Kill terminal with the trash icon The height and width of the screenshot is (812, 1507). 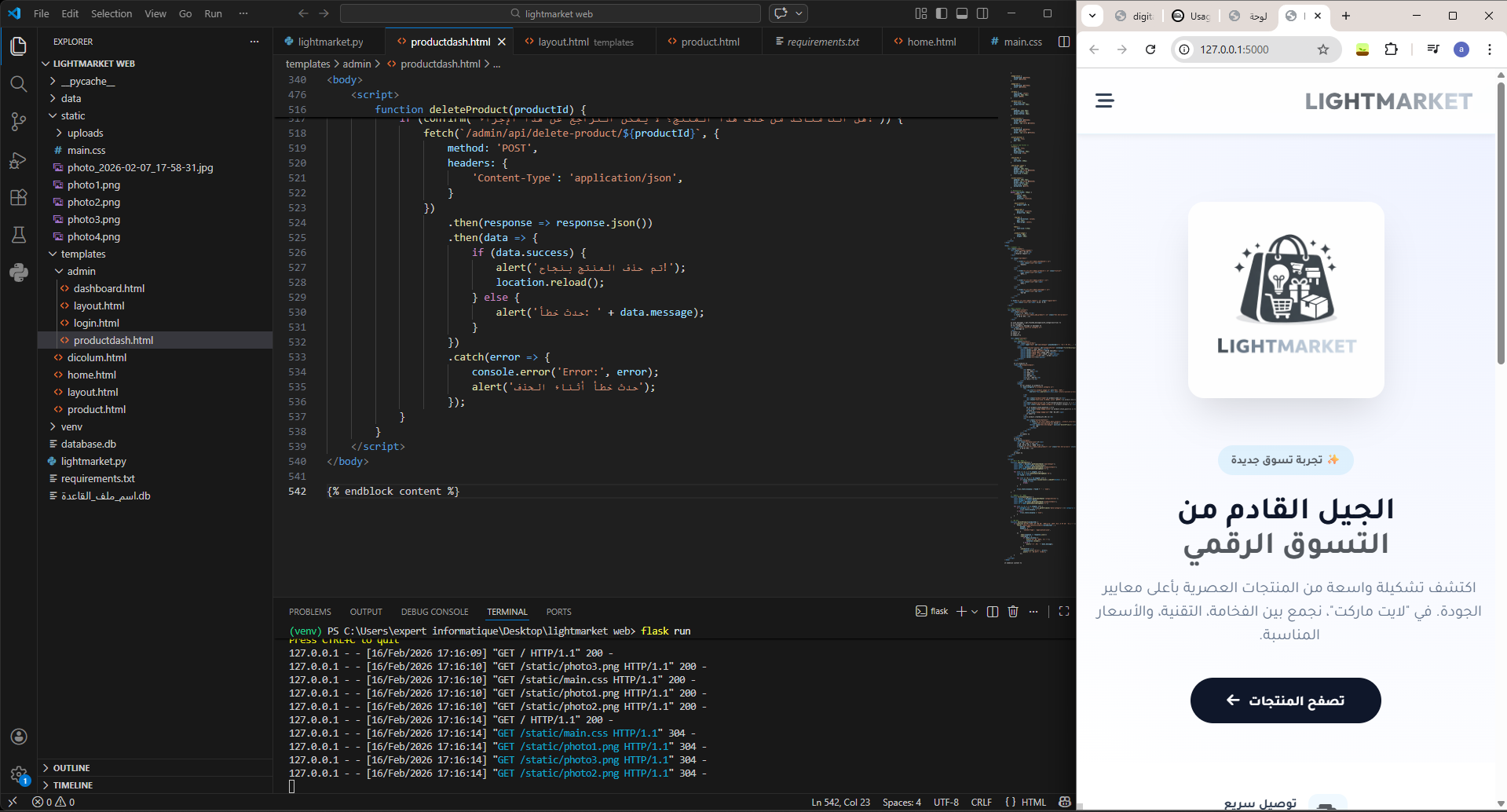click(x=1013, y=612)
